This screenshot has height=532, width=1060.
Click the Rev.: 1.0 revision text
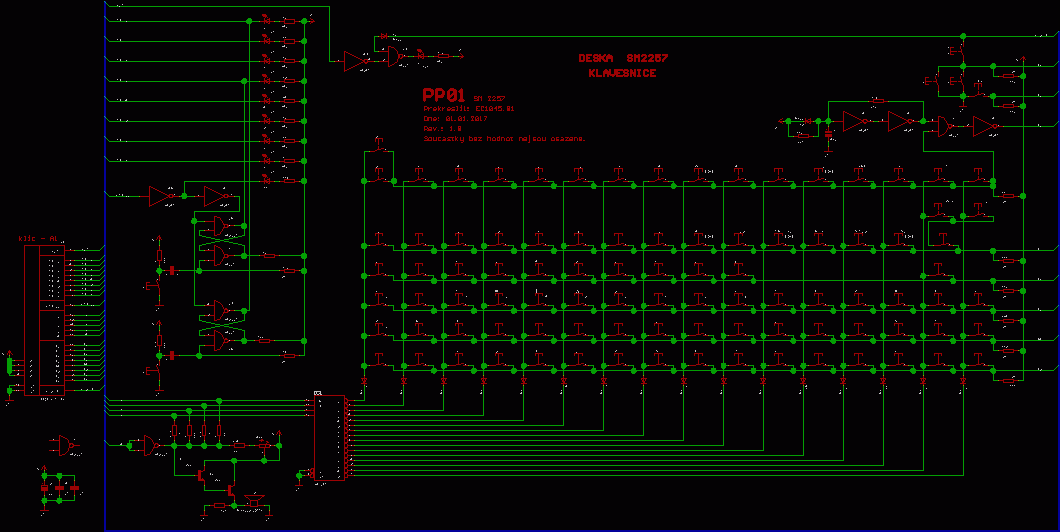coord(443,128)
